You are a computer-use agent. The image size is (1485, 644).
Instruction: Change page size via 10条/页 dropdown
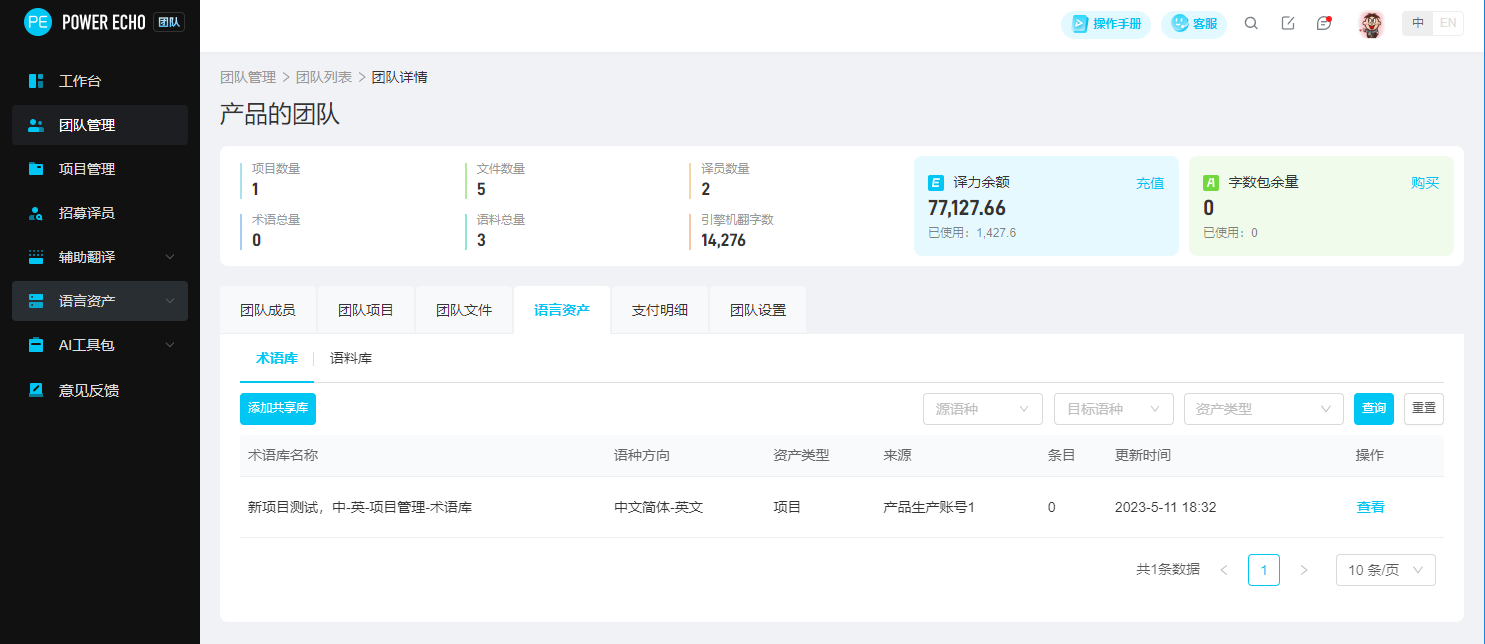point(1386,569)
